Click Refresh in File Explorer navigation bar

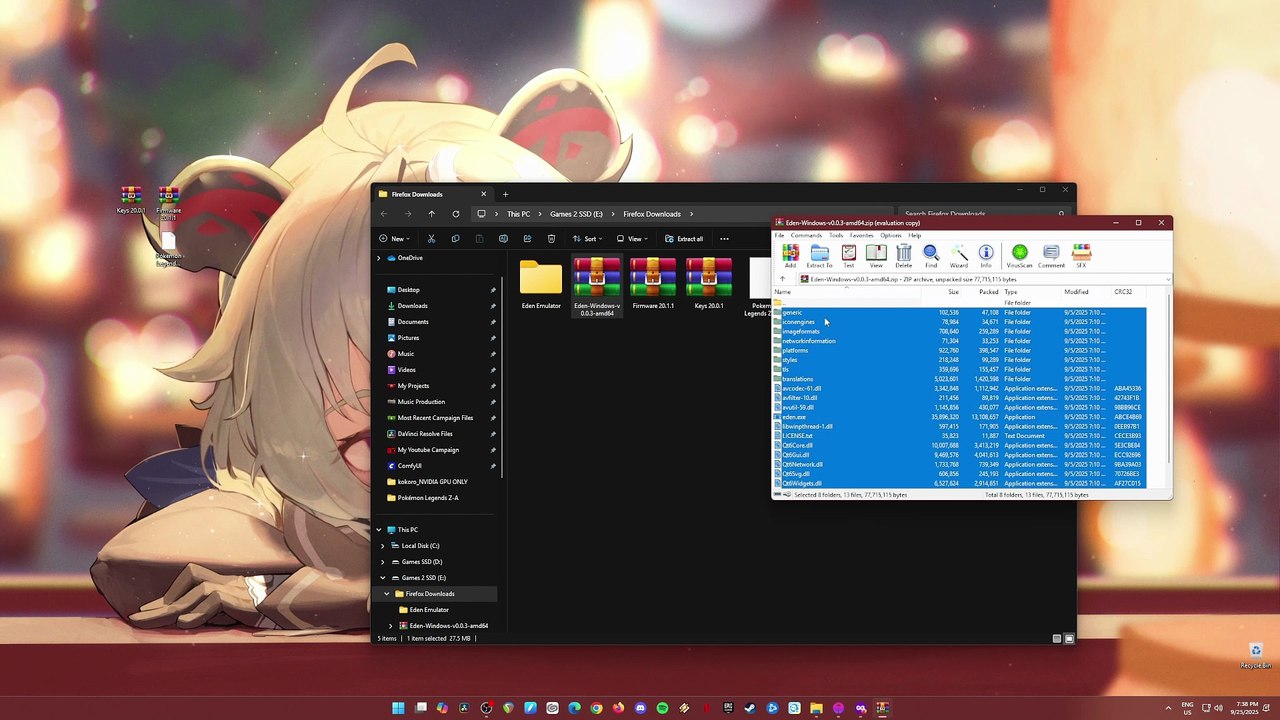point(455,214)
